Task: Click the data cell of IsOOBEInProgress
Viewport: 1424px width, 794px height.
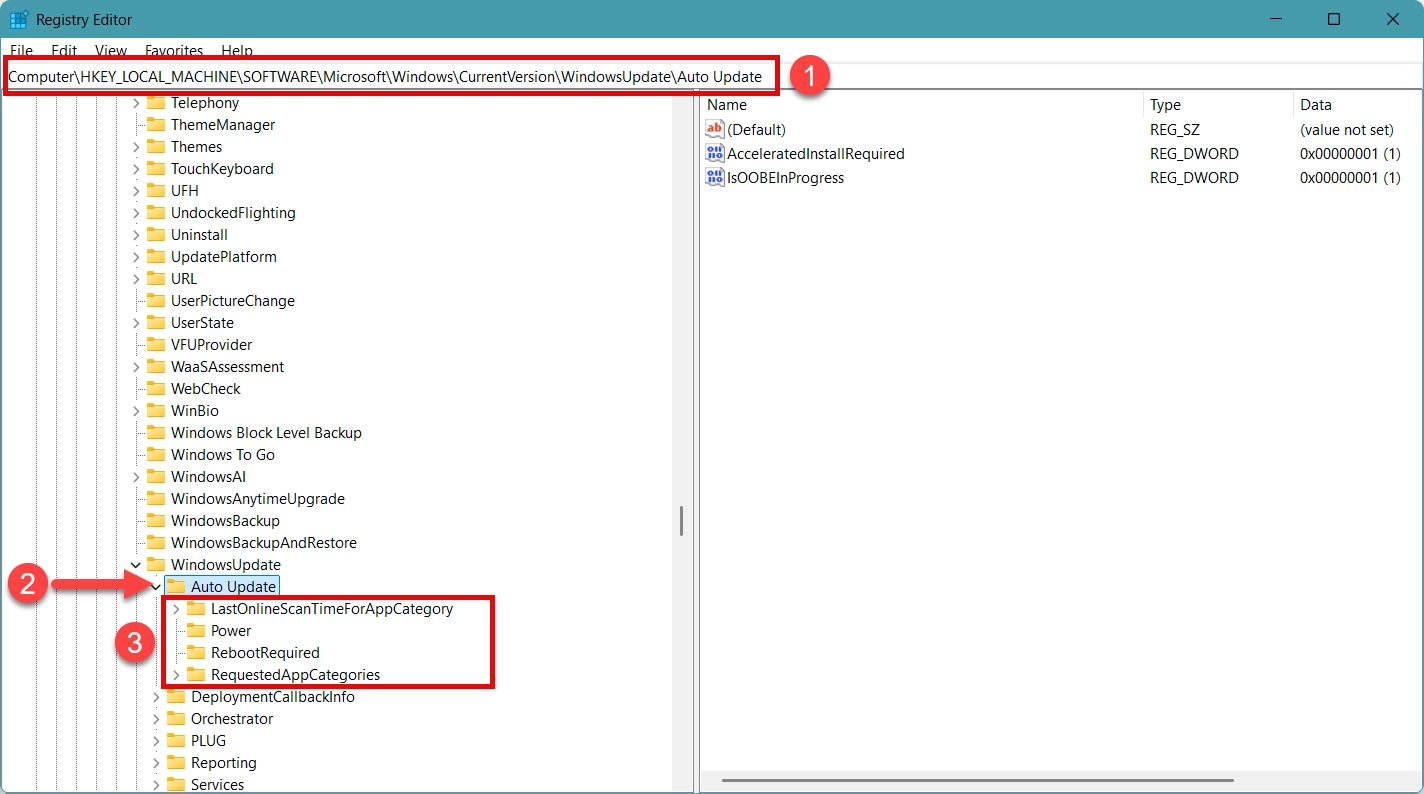Action: 1350,178
